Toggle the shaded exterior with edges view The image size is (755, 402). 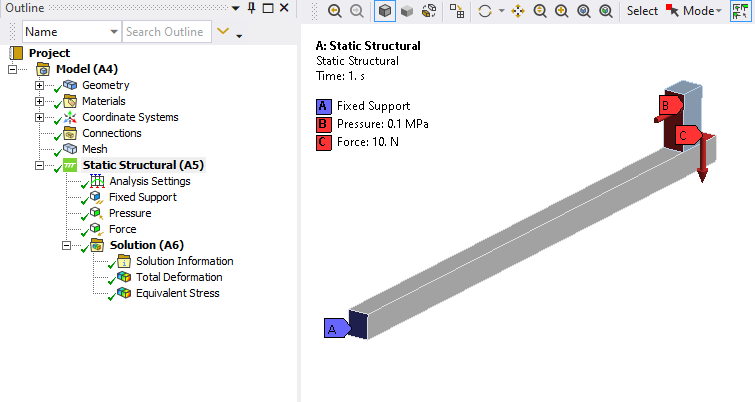[385, 11]
